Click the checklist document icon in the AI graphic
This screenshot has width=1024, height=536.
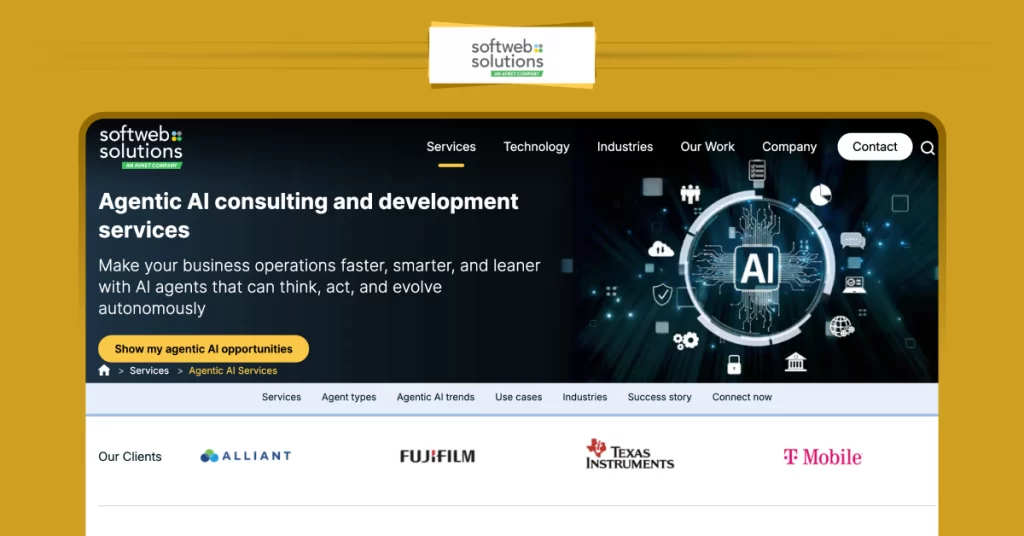pos(757,170)
